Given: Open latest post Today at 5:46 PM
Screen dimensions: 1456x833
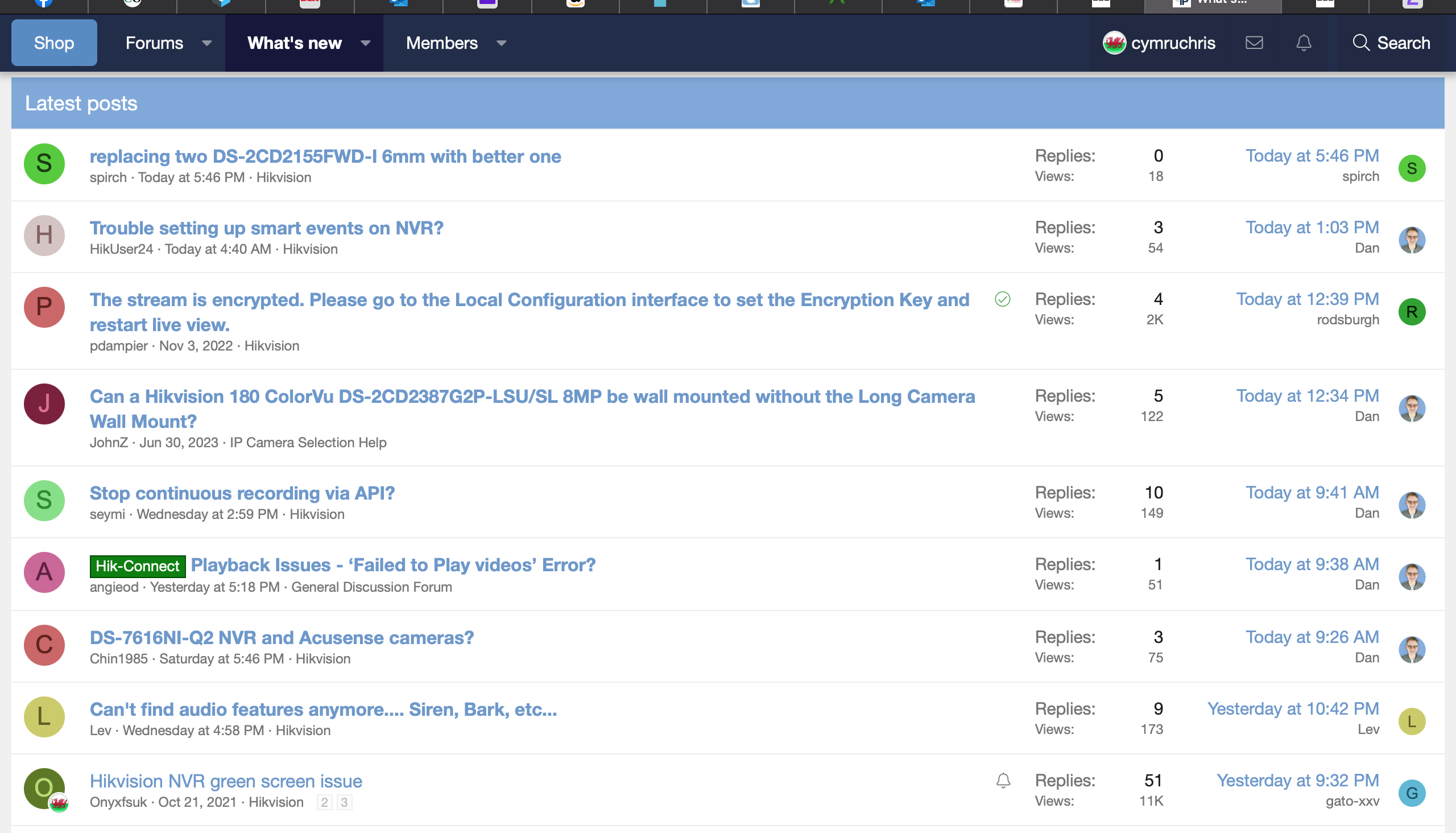Looking at the screenshot, I should coord(1313,155).
